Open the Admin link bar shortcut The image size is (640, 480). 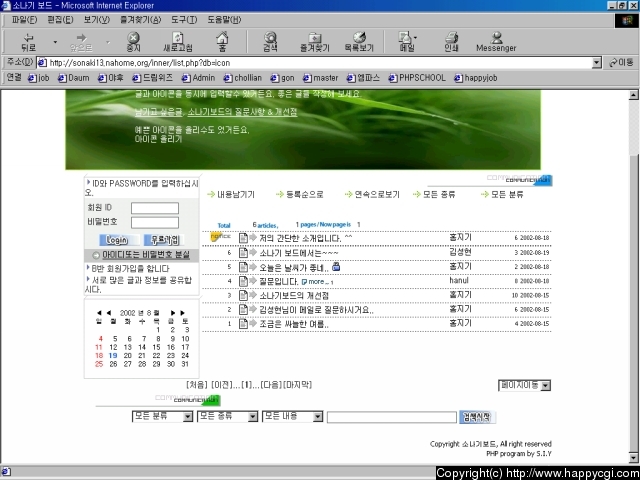(x=198, y=78)
